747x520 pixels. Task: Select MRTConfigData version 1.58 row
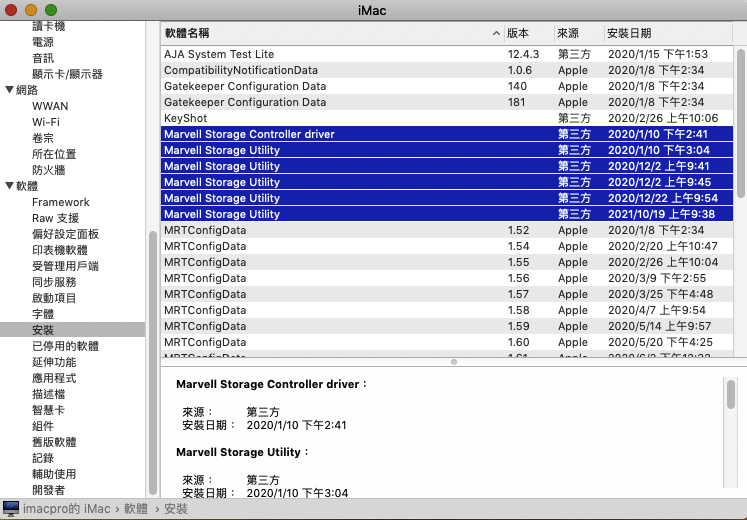click(447, 310)
